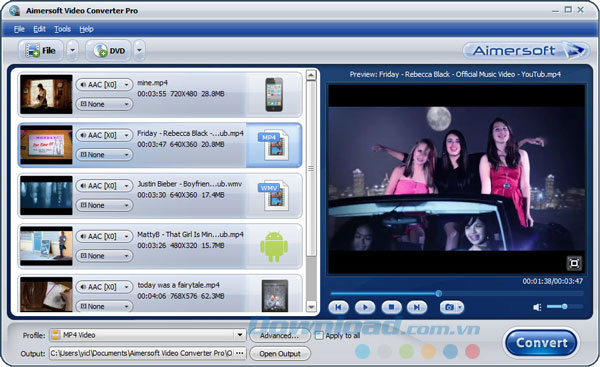Click the output browse ellipsis button

(240, 353)
